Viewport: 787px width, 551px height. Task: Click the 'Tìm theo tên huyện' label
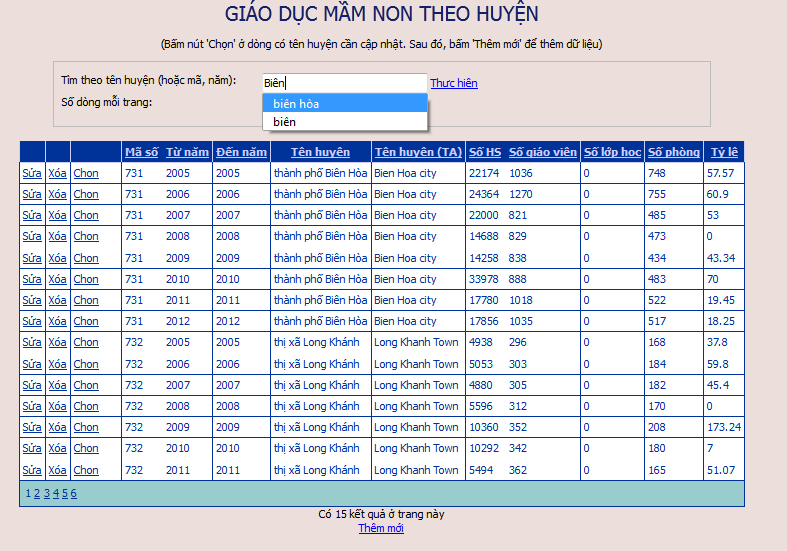(149, 80)
